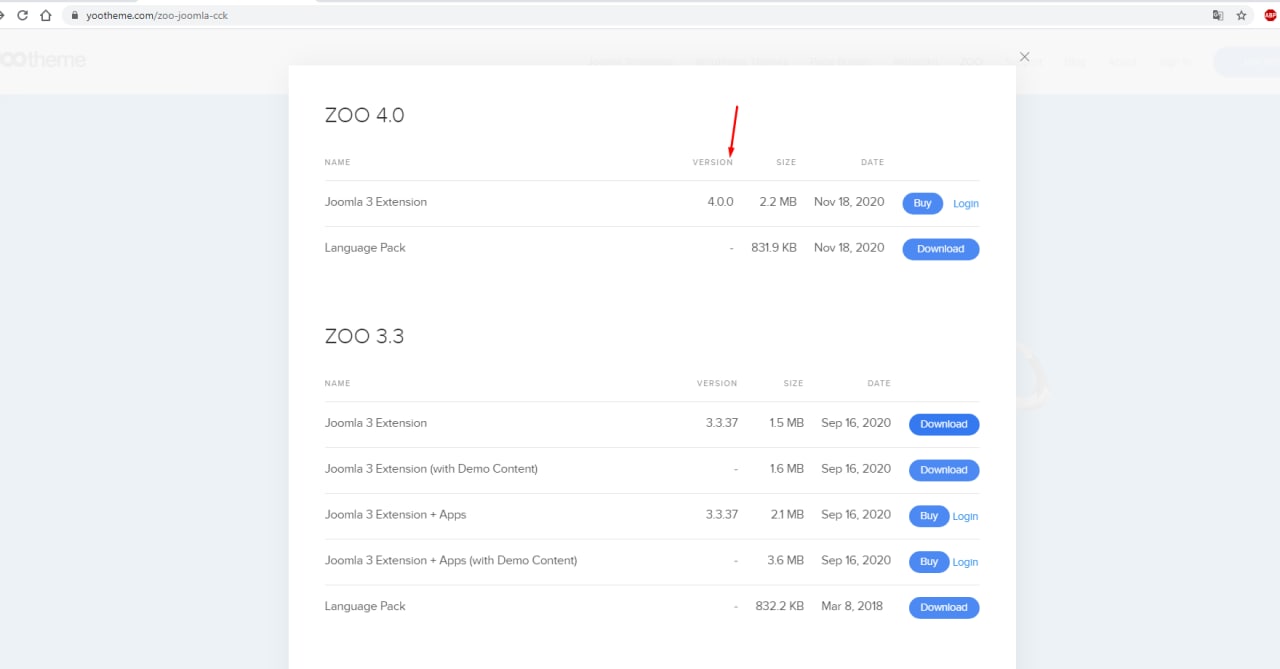Viewport: 1280px width, 669px height.
Task: Select the 831.9 KB size value
Action: coord(774,248)
